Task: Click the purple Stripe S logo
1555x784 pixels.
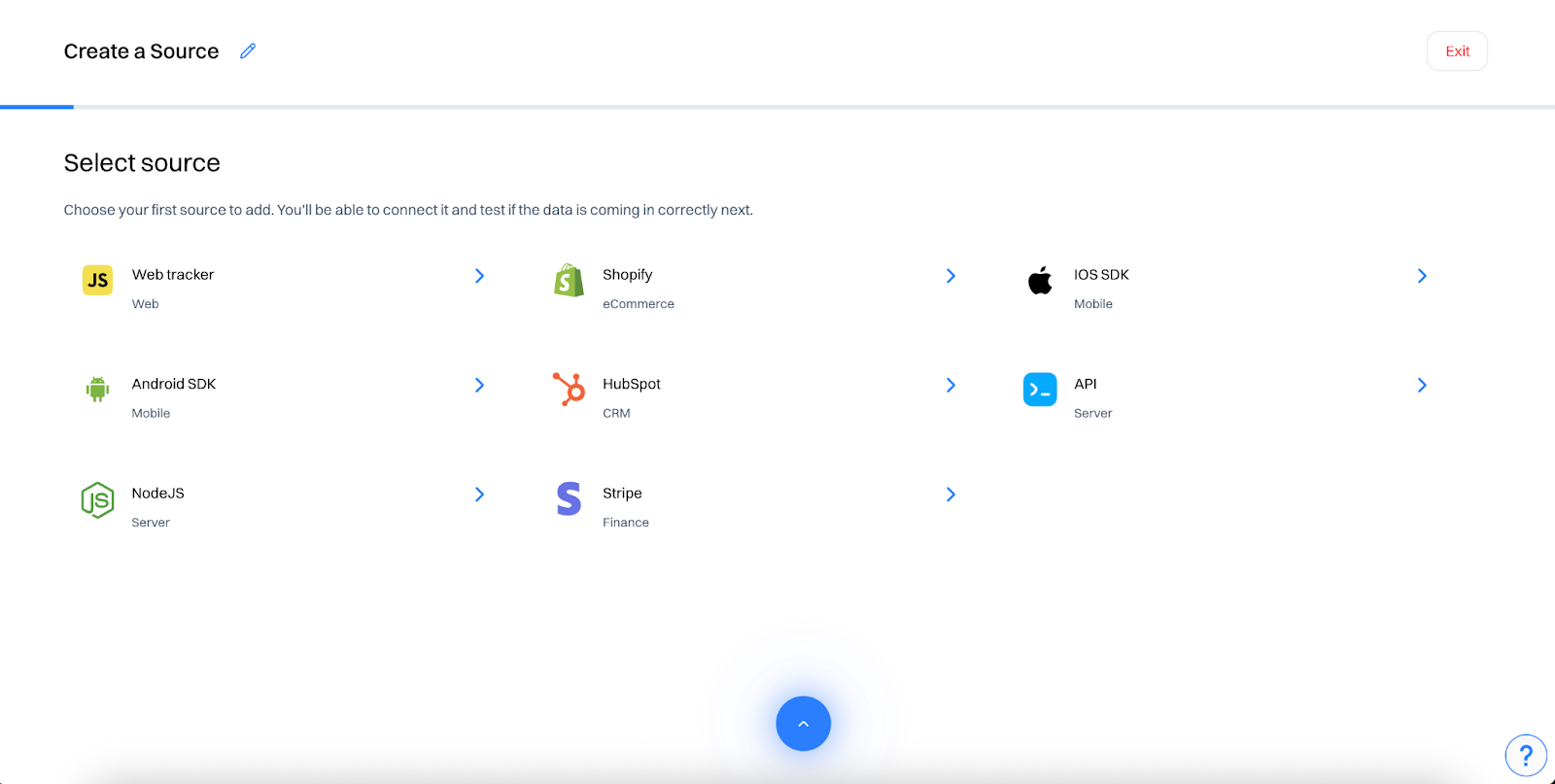Action: 569,498
